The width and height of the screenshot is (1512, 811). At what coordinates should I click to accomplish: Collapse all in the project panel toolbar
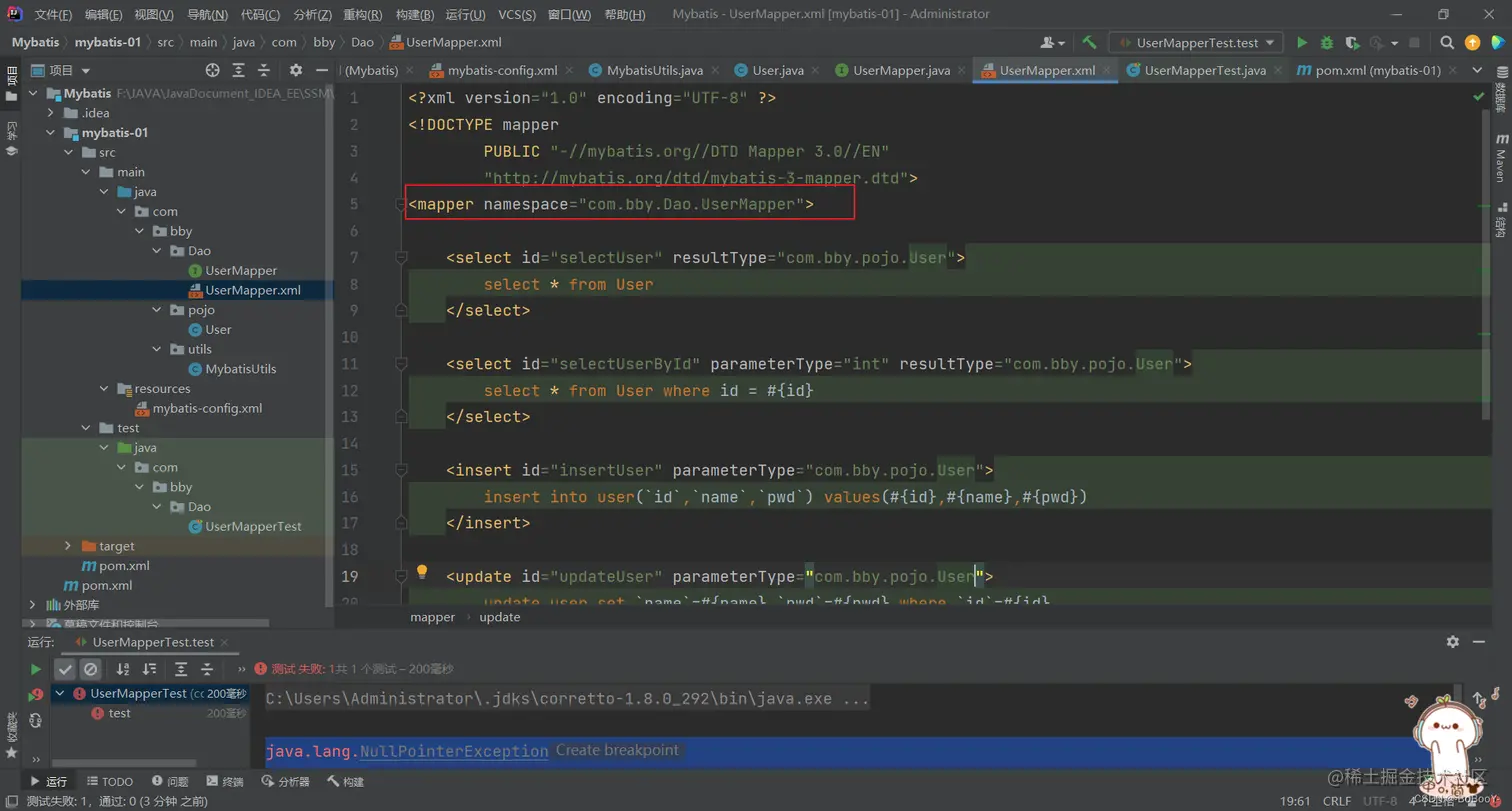(x=264, y=70)
